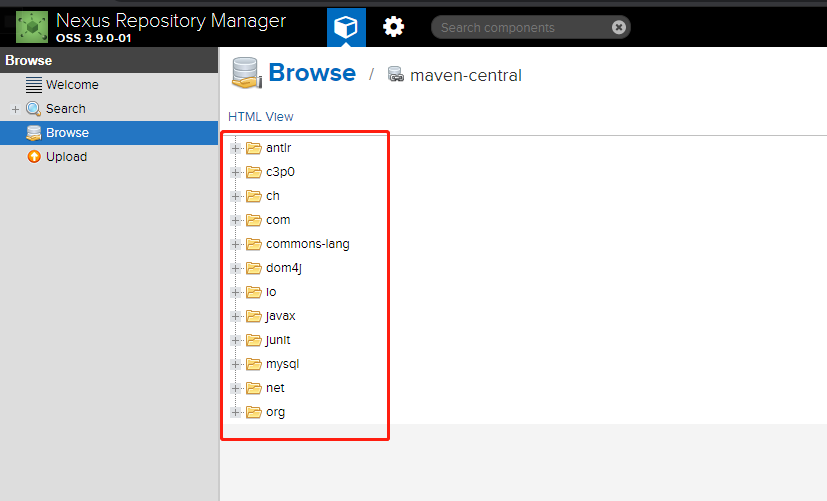The width and height of the screenshot is (827, 501).
Task: Click the mysql folder icon
Action: [254, 364]
